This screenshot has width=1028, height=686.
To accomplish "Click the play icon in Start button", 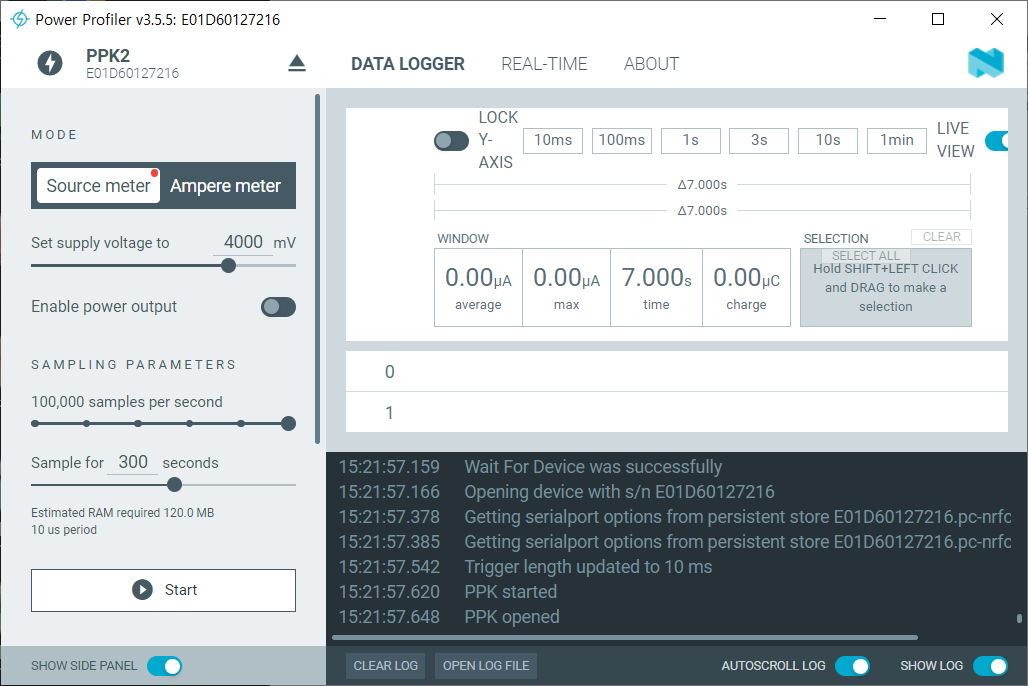I will click(x=142, y=590).
